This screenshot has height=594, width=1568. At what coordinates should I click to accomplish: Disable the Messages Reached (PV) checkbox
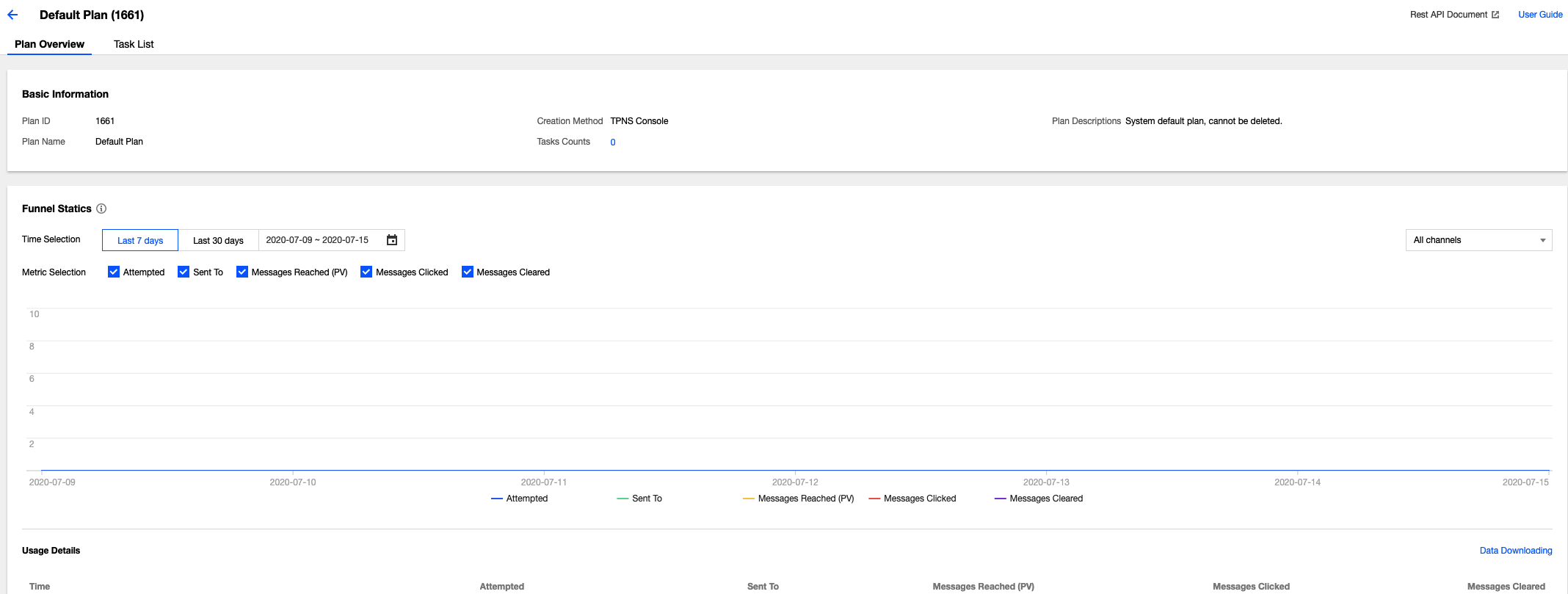(x=242, y=272)
